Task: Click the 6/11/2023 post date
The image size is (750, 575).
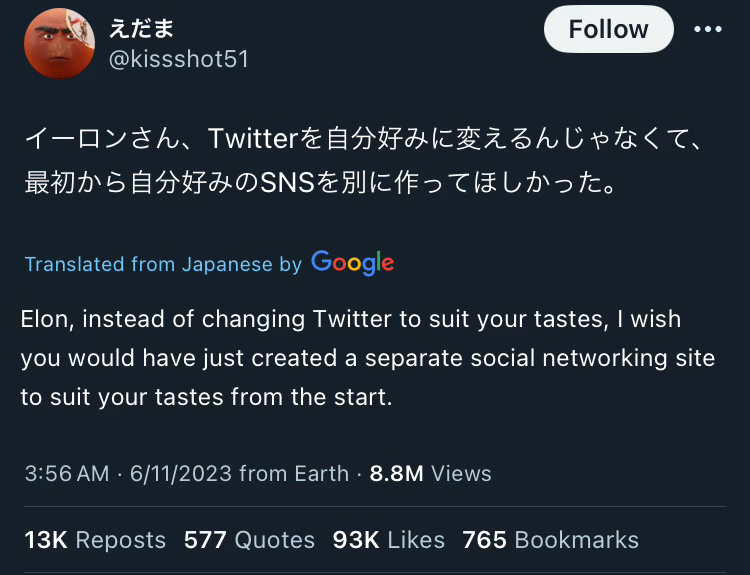Action: click(x=182, y=473)
